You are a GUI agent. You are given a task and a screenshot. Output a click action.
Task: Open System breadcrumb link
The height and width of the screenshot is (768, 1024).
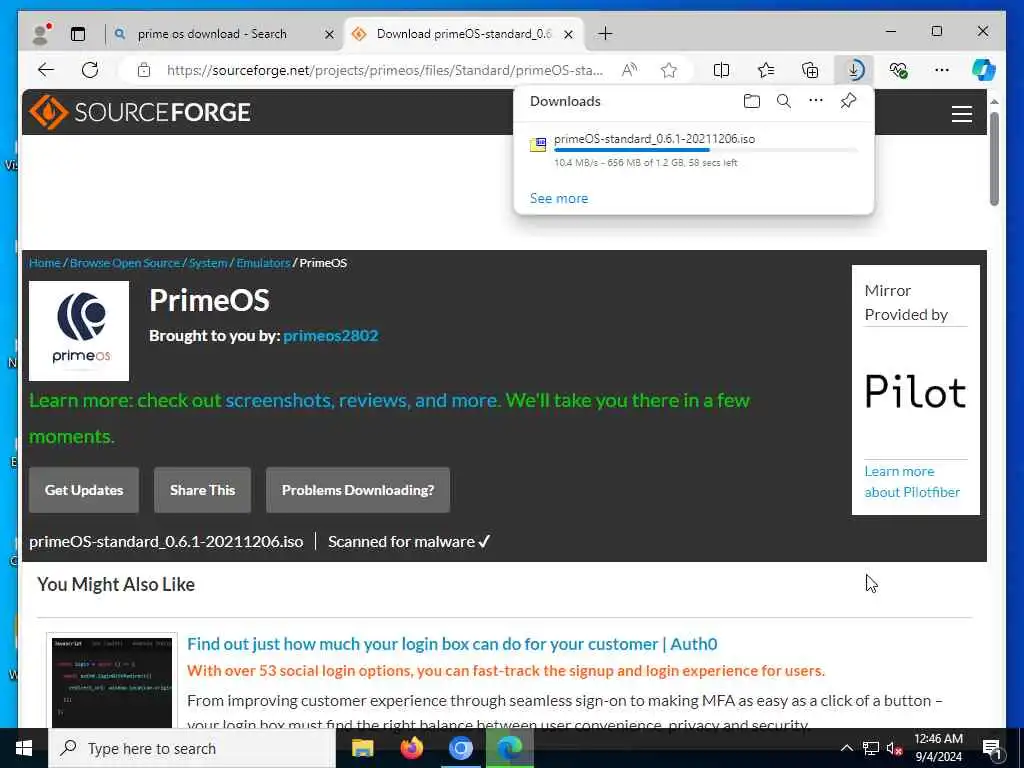(x=208, y=263)
